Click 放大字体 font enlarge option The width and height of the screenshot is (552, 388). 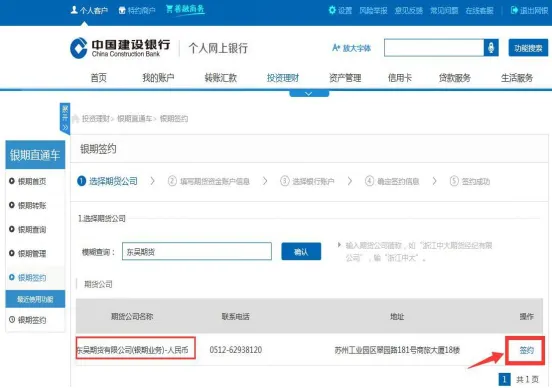351,48
